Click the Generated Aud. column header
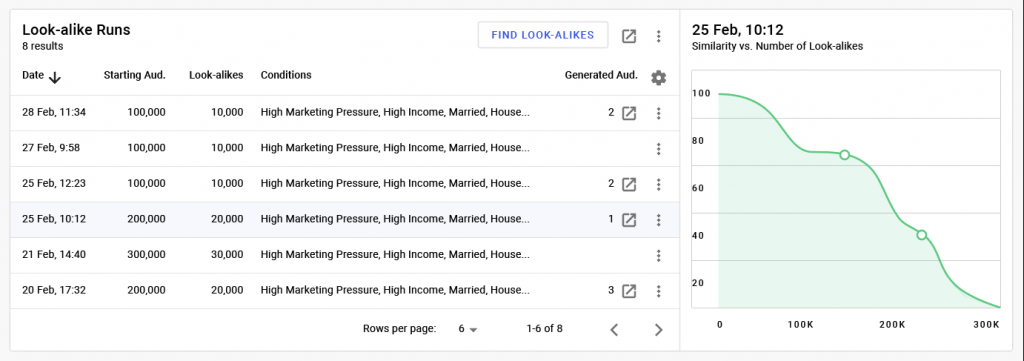 point(601,75)
